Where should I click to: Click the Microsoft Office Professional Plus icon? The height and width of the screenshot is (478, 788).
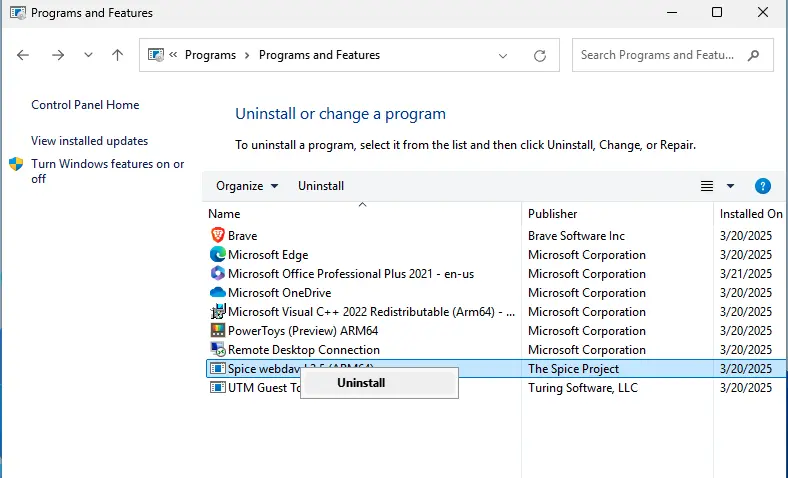[218, 274]
